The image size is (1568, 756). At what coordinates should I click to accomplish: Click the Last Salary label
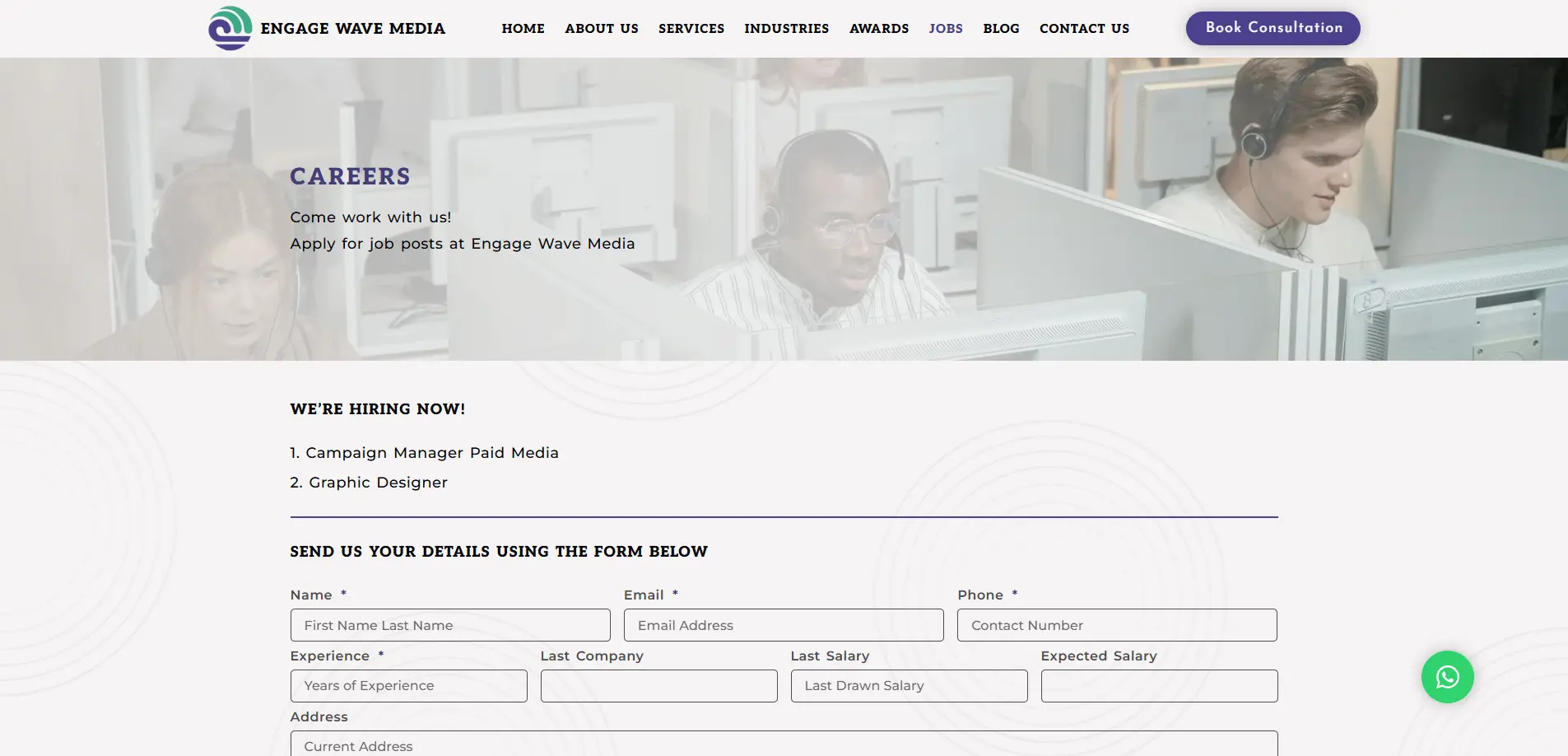(x=830, y=656)
